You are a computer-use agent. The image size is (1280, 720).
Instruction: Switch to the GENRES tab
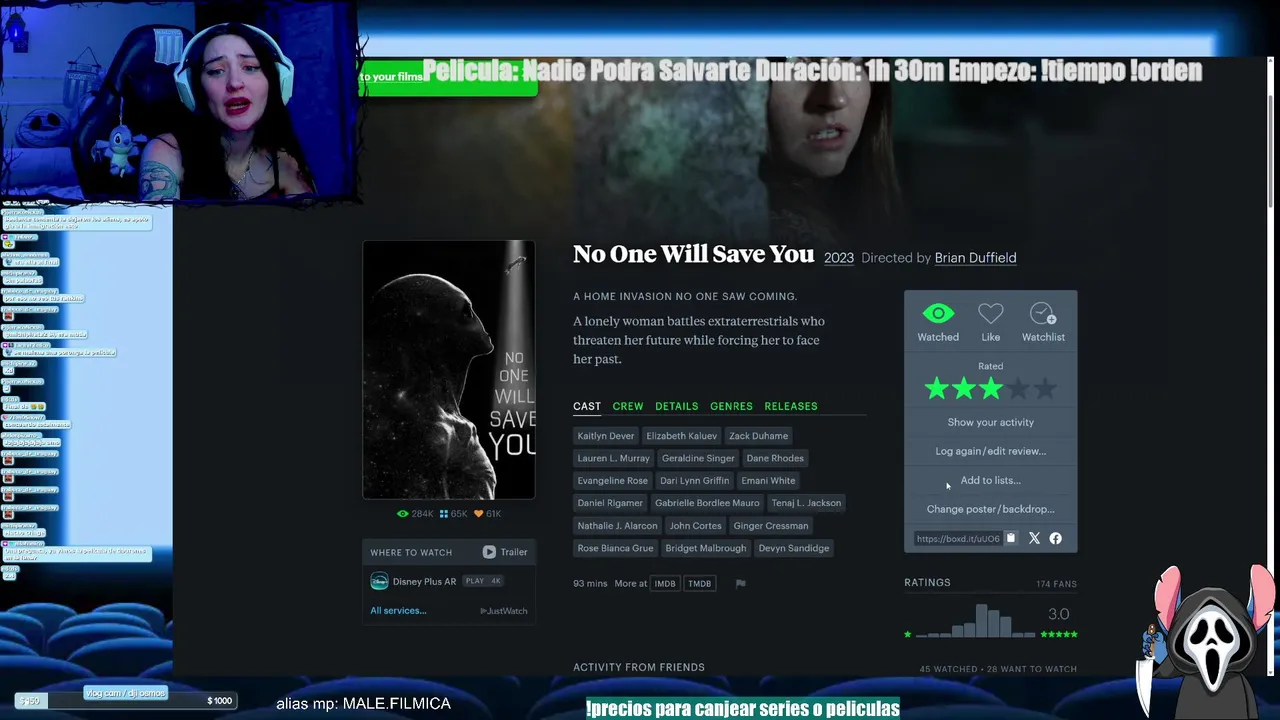pos(731,406)
